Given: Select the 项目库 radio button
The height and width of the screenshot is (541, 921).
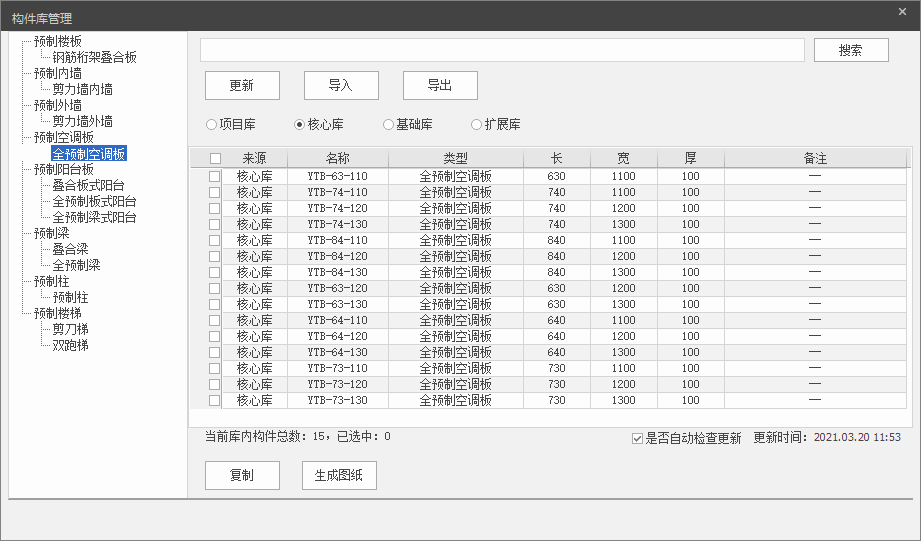Looking at the screenshot, I should click(211, 125).
